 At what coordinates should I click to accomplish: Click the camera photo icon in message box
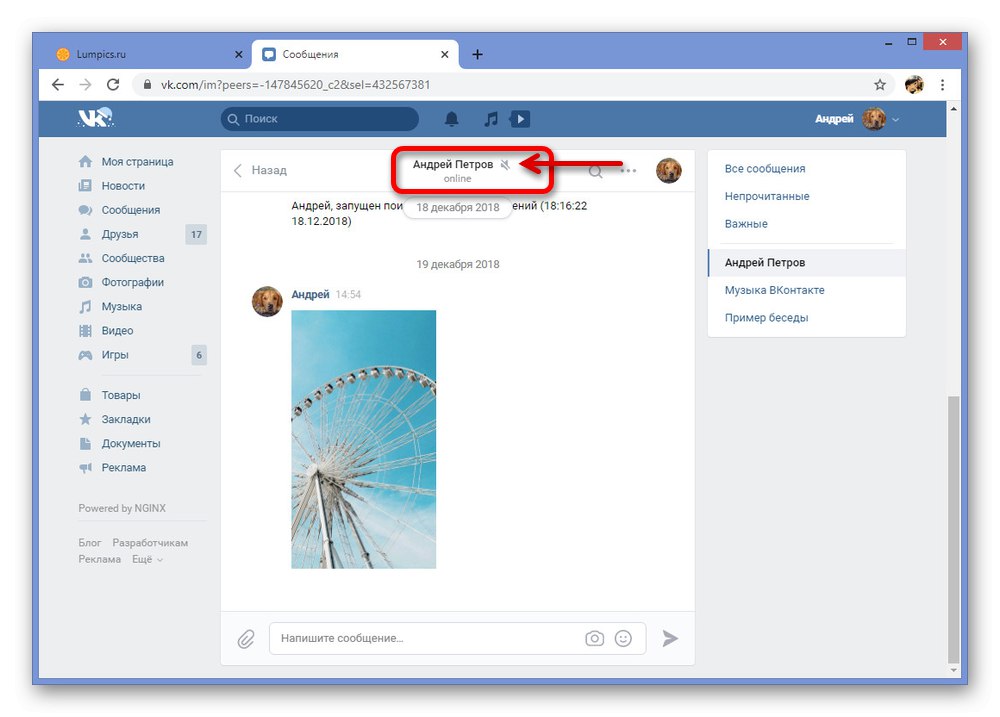tap(594, 638)
